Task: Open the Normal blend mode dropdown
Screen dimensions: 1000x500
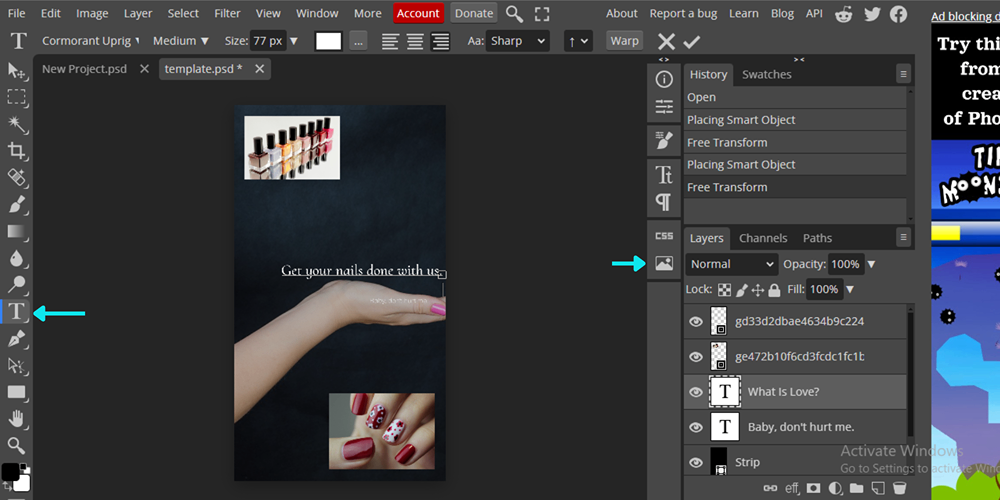Action: 732,264
